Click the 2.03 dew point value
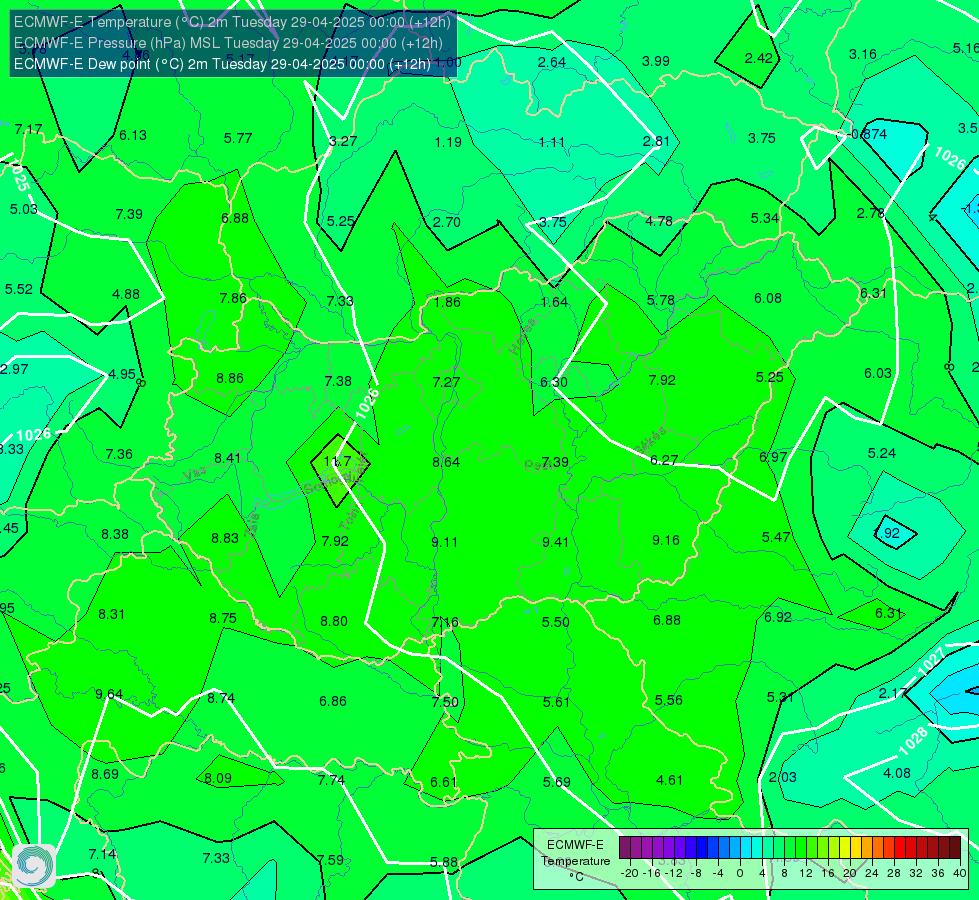Image resolution: width=979 pixels, height=900 pixels. click(782, 778)
